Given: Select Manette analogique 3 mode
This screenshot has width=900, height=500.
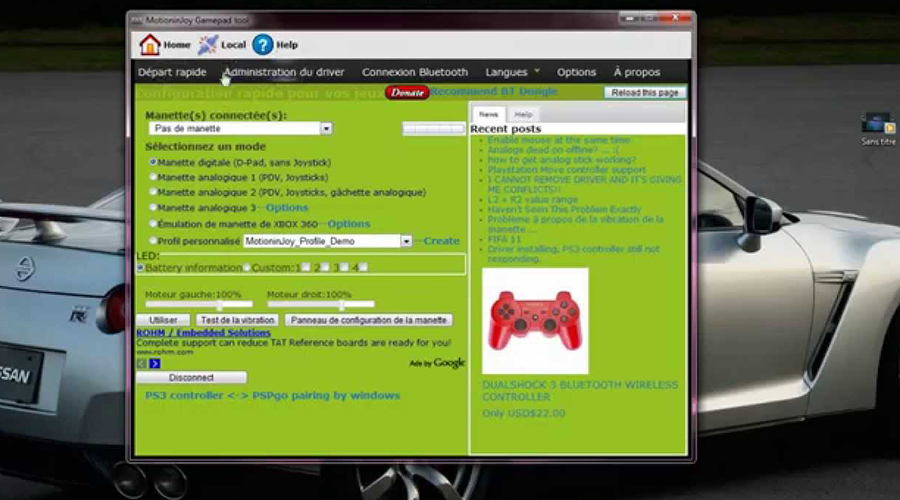Looking at the screenshot, I should pos(153,207).
